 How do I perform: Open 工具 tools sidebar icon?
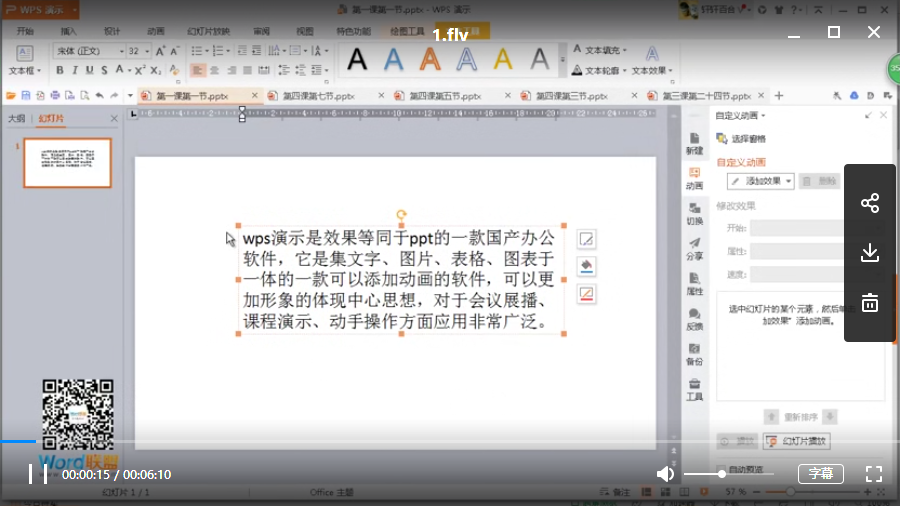coord(695,390)
